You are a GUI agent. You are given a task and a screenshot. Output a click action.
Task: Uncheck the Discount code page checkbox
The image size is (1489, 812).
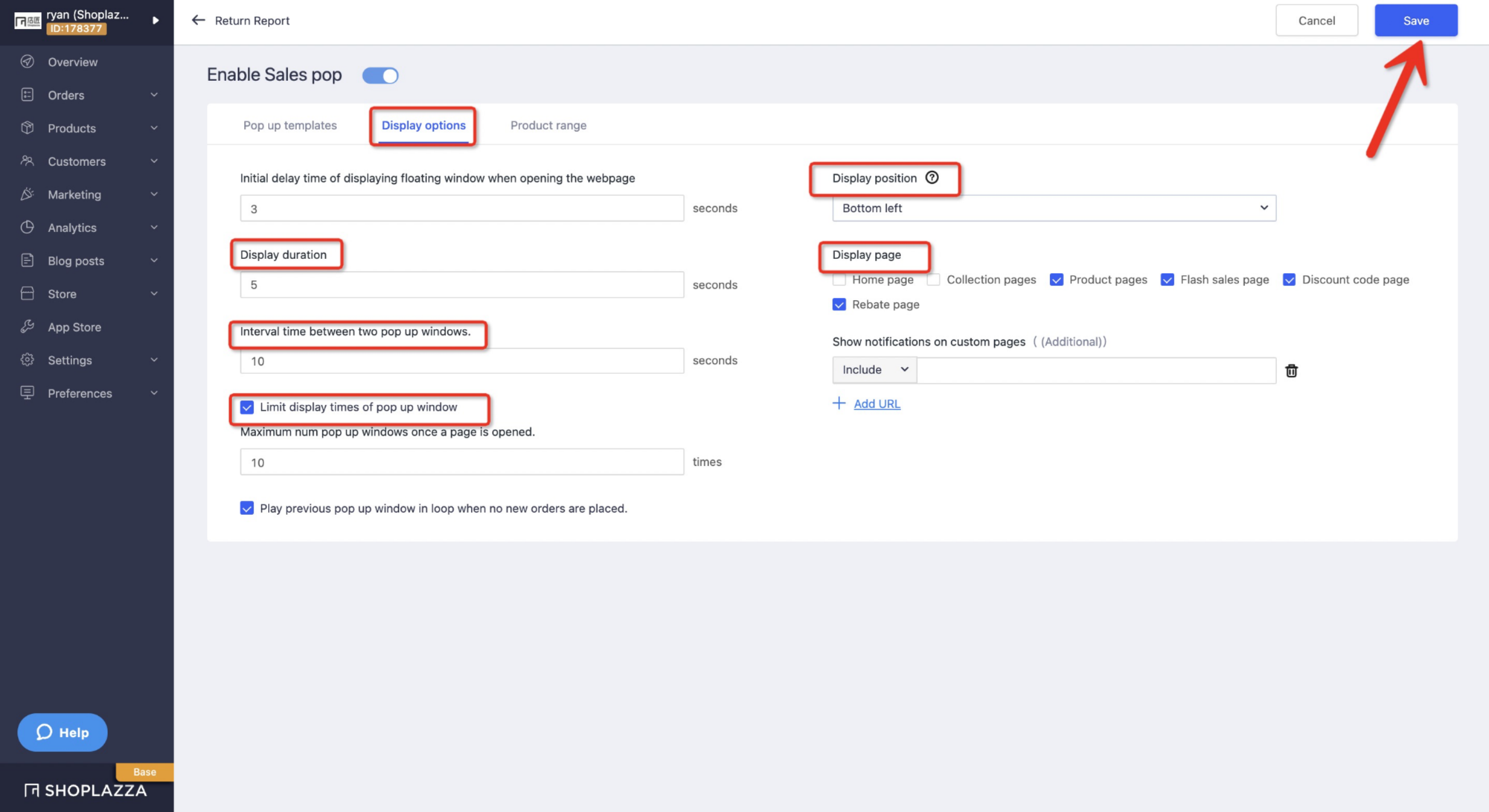(1289, 280)
